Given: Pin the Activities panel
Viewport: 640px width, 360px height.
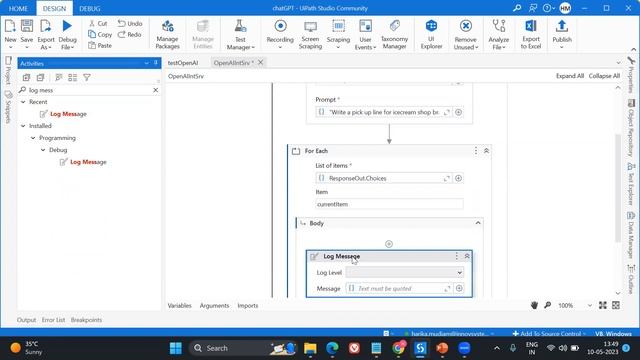Looking at the screenshot, I should pyautogui.click(x=156, y=63).
